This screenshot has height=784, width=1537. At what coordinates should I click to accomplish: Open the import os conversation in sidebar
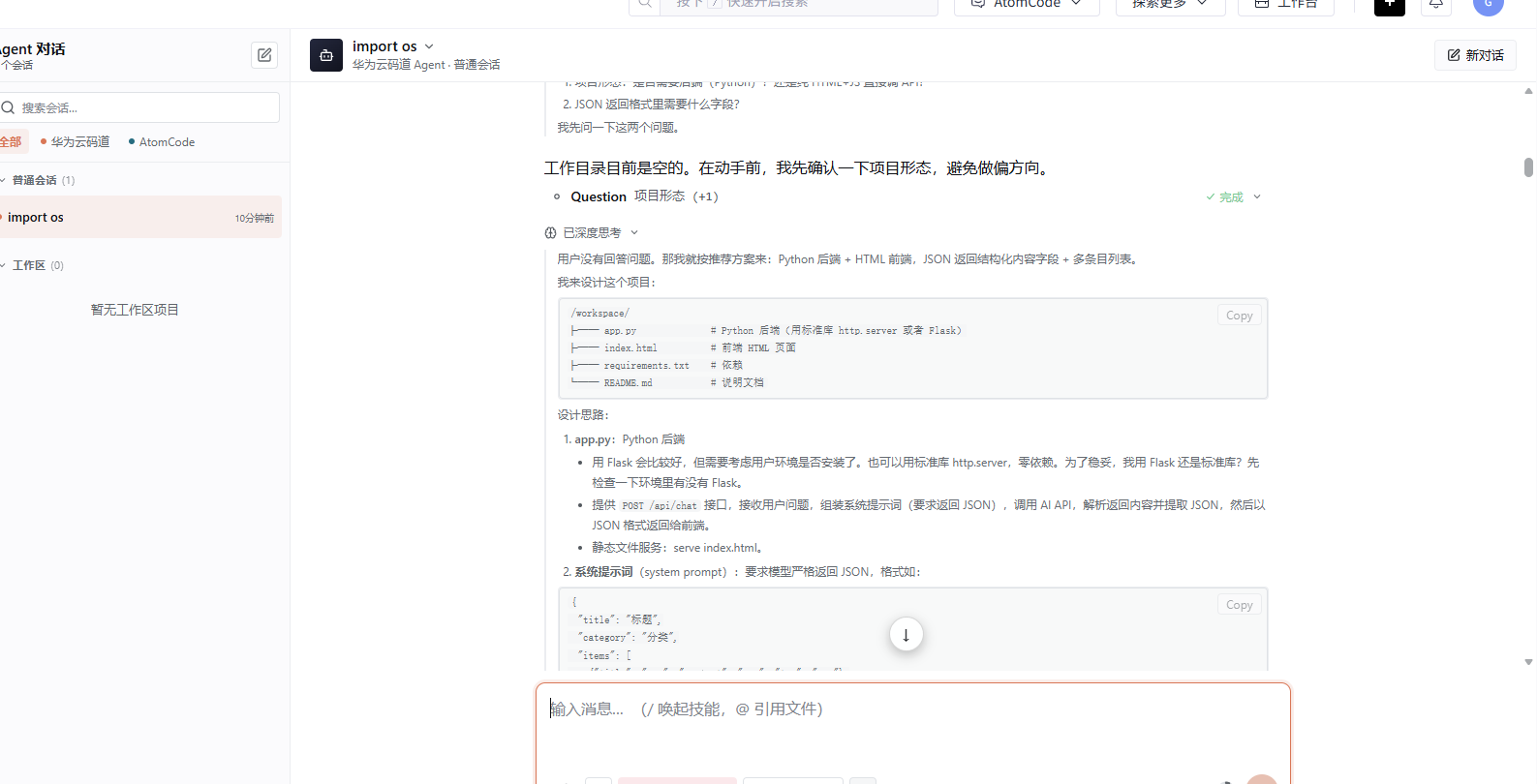coord(140,218)
